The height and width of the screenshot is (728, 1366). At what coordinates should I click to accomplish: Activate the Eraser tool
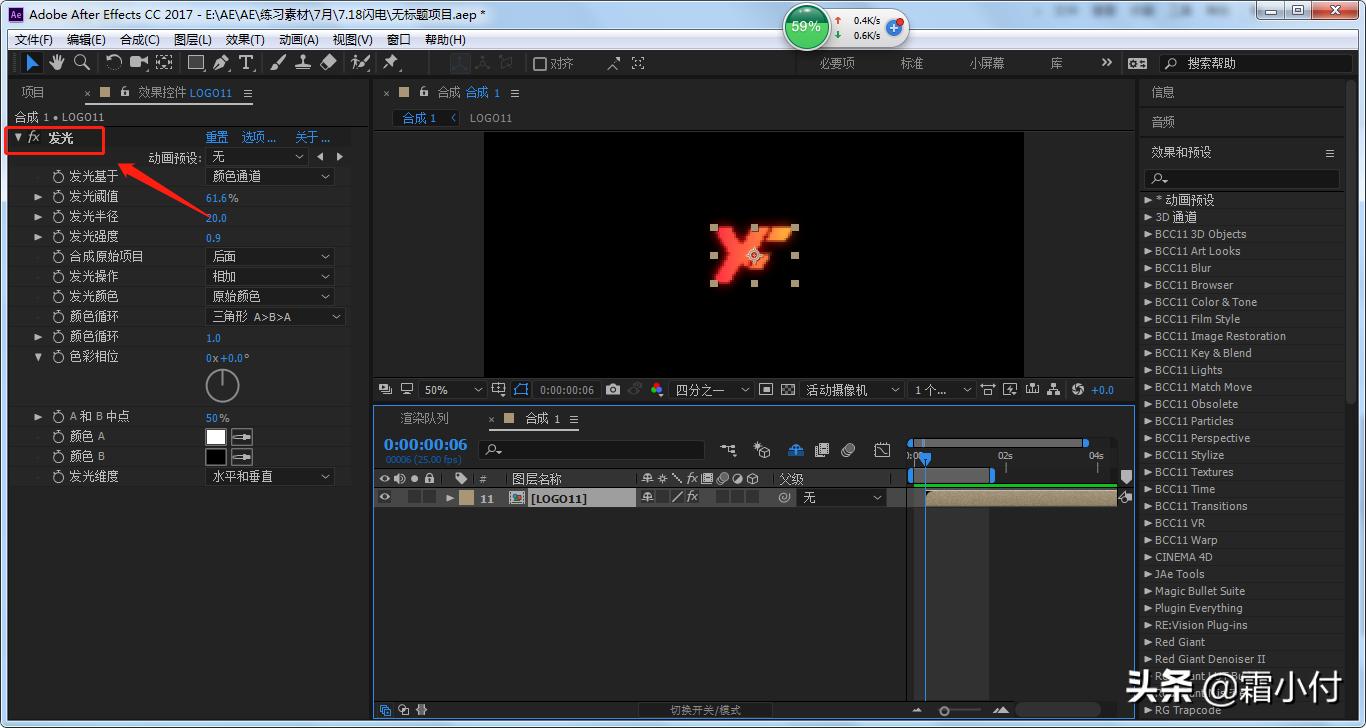[x=328, y=63]
